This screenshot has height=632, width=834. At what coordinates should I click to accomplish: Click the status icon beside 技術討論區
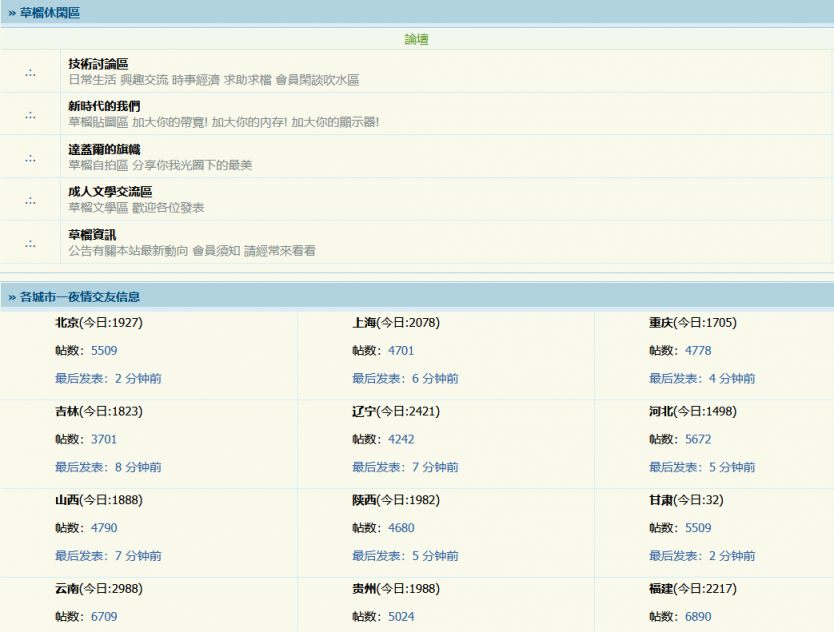30,72
